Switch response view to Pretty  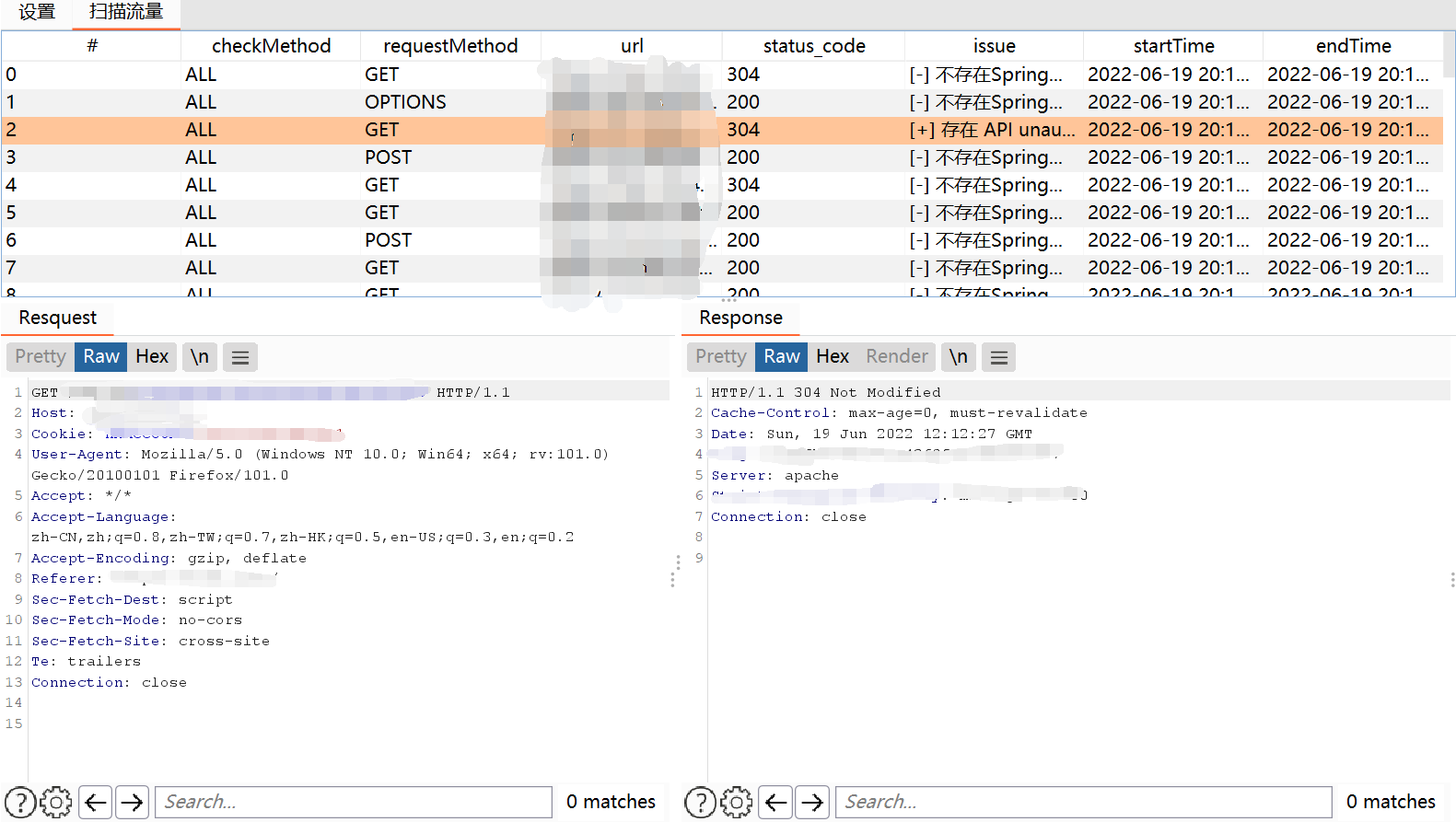tap(721, 357)
